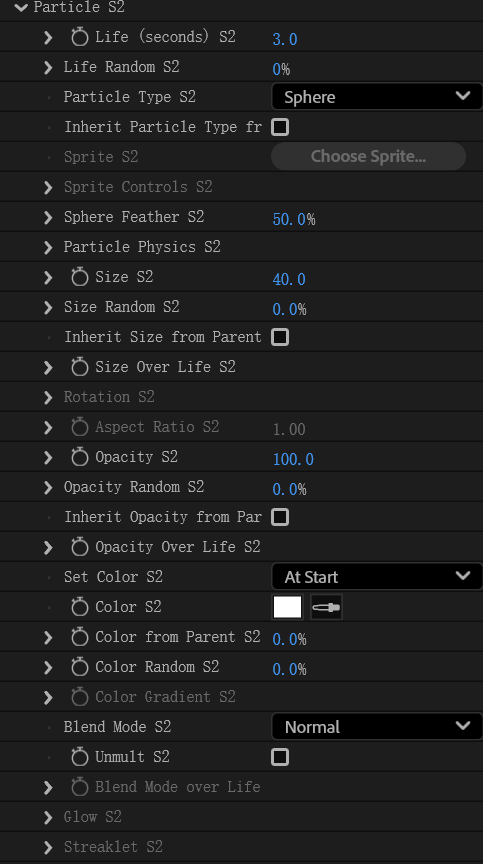
Task: Click the Choose Sprite button
Action: 368,156
